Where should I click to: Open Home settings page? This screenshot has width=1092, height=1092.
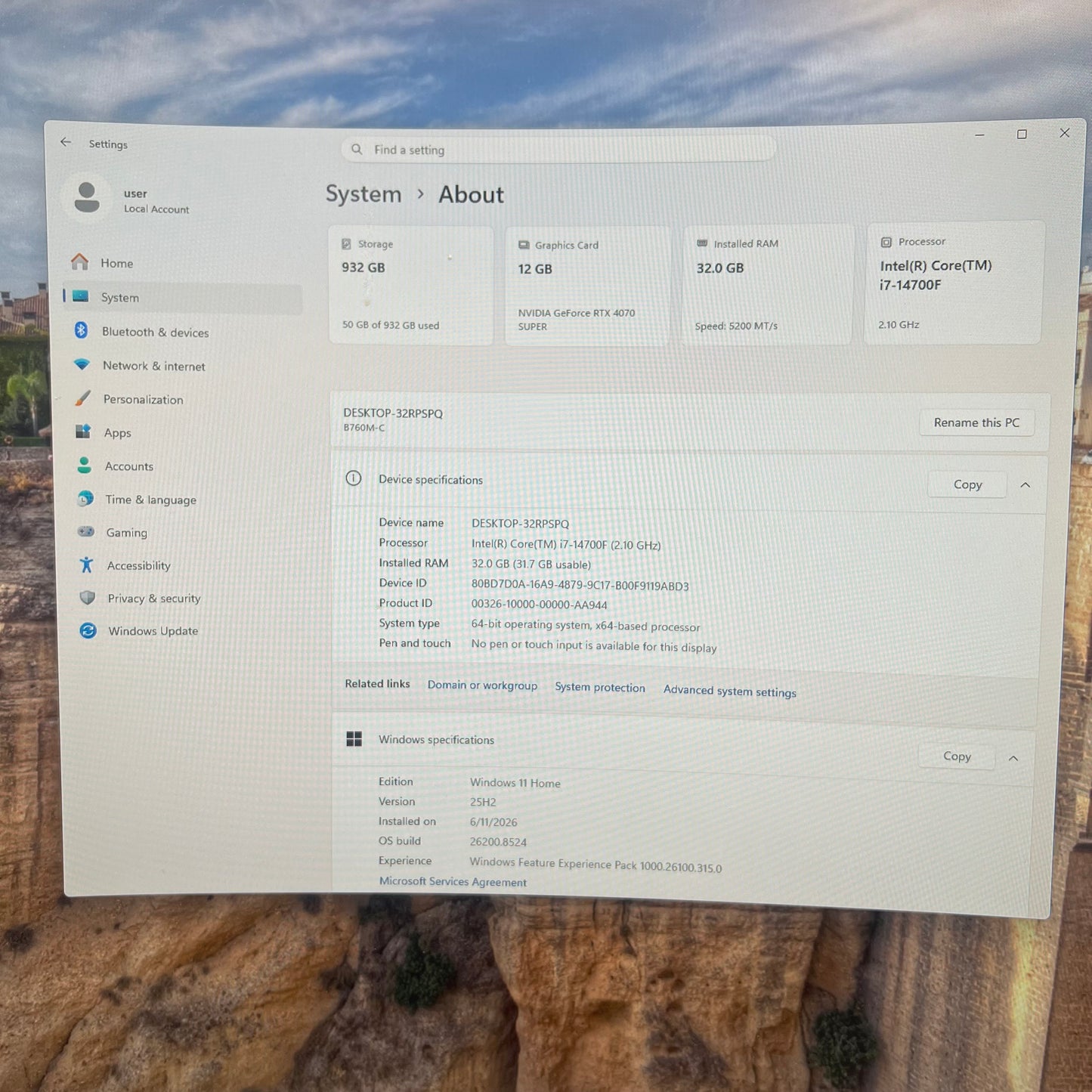[x=182, y=263]
